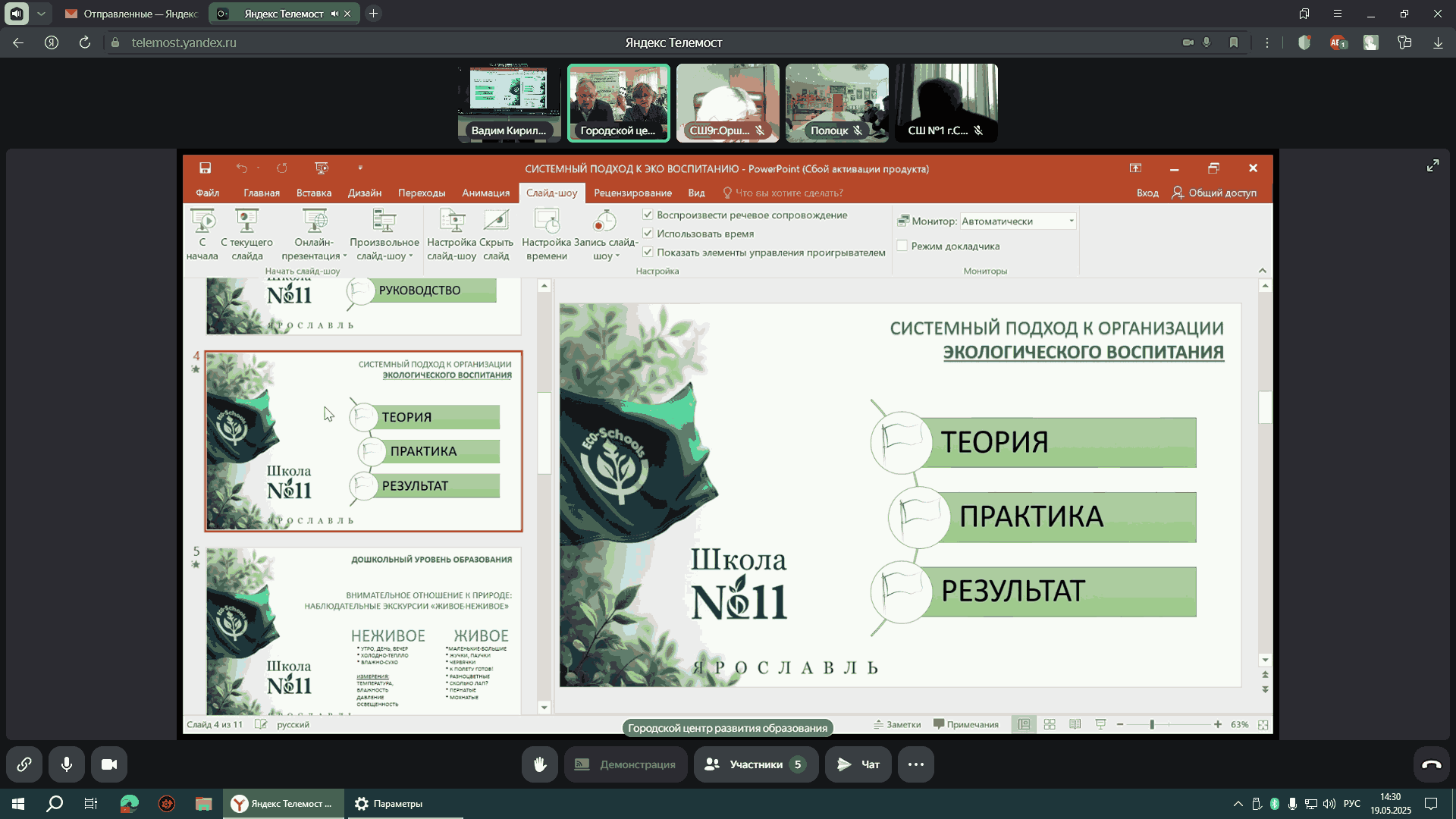1456x819 pixels.
Task: Open the Участники participants list
Action: point(755,764)
